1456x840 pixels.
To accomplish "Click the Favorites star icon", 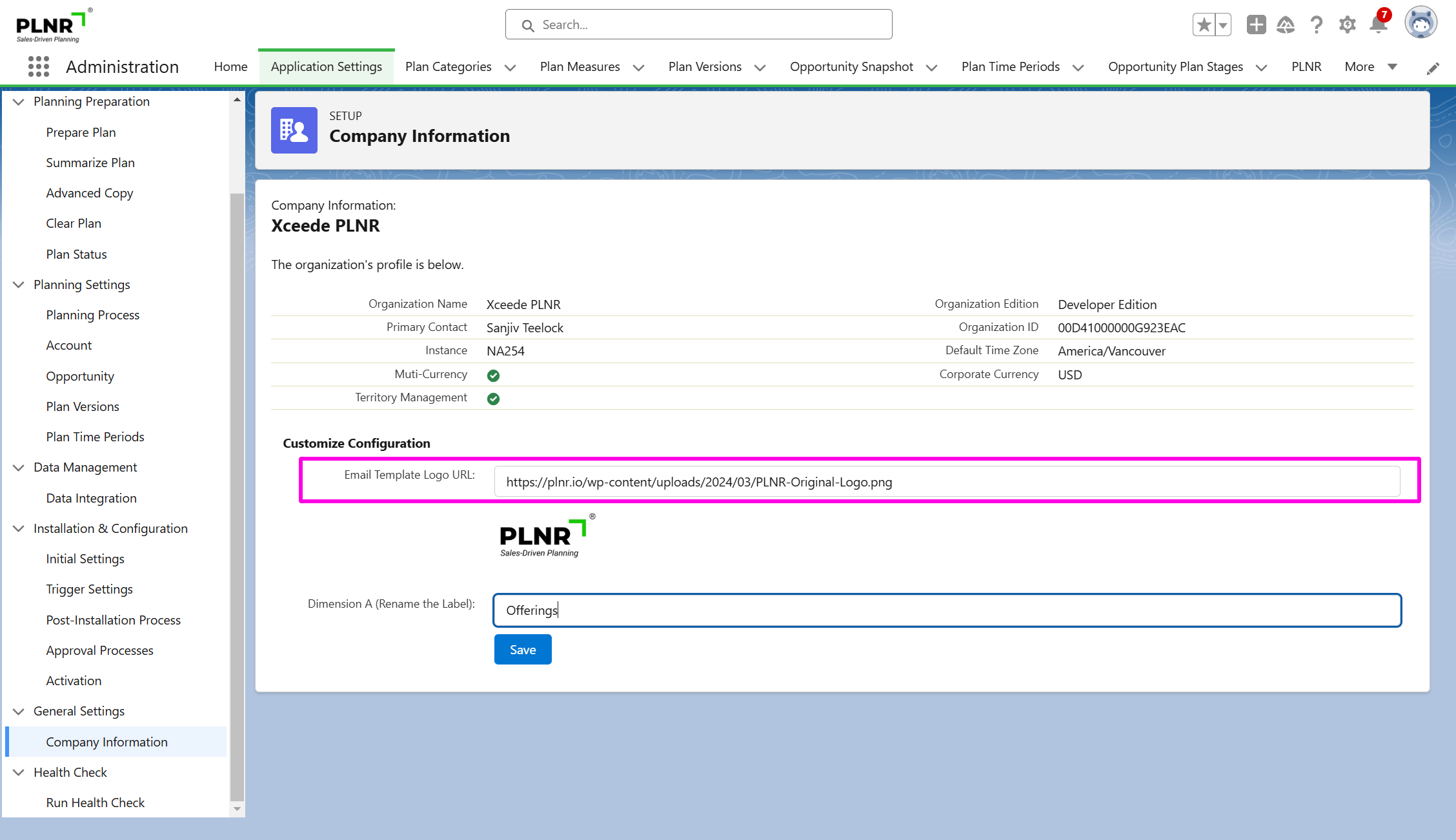I will (1204, 25).
